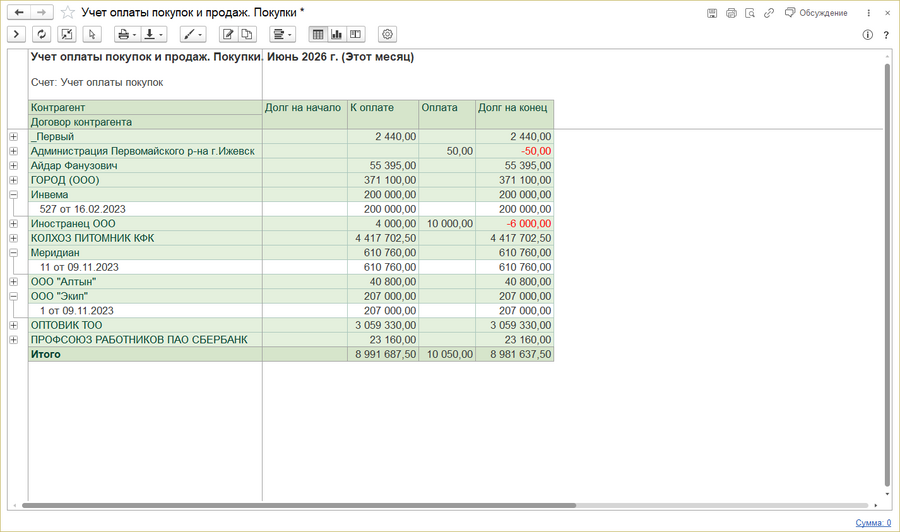Click the printer icon in the title bar
The image size is (900, 532).
[731, 13]
